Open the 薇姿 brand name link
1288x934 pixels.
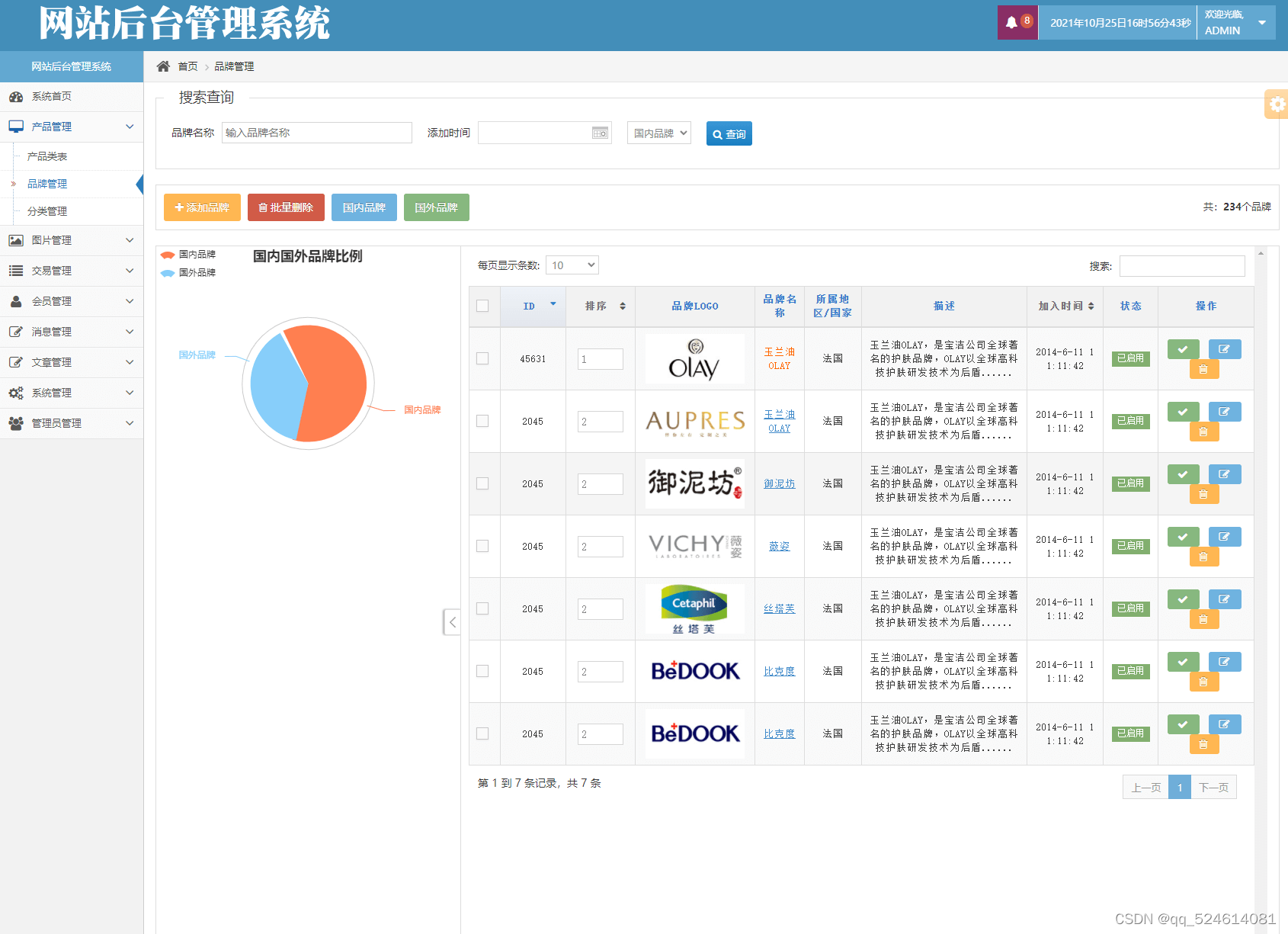point(779,546)
